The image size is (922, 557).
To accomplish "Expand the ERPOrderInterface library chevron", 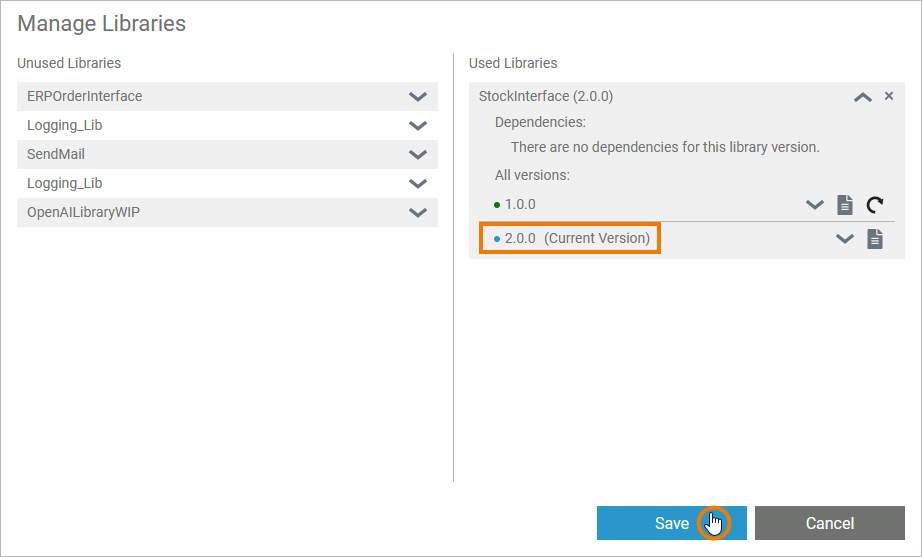I will click(418, 97).
